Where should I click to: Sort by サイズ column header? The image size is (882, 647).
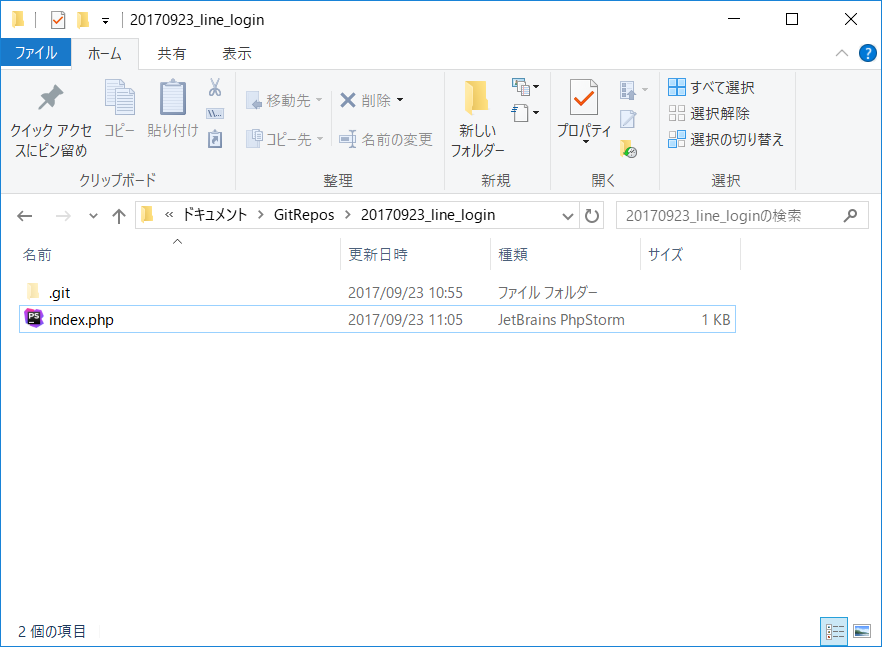click(x=665, y=255)
